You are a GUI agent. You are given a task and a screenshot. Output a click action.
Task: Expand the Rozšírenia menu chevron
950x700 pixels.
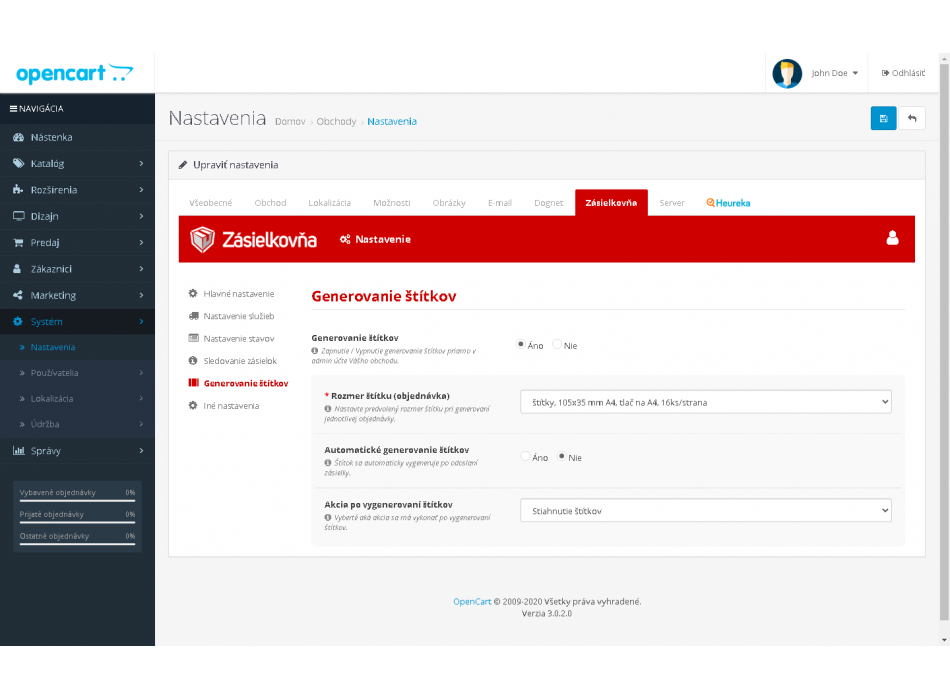pyautogui.click(x=141, y=190)
